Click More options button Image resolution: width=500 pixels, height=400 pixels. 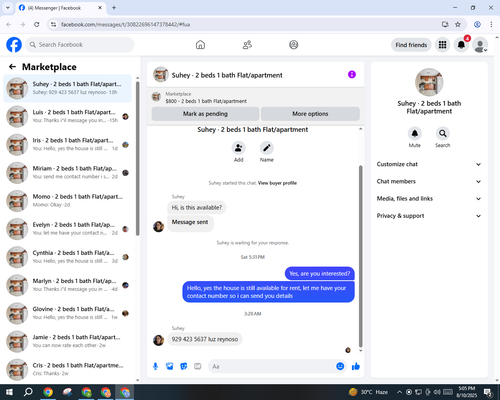[x=310, y=114]
